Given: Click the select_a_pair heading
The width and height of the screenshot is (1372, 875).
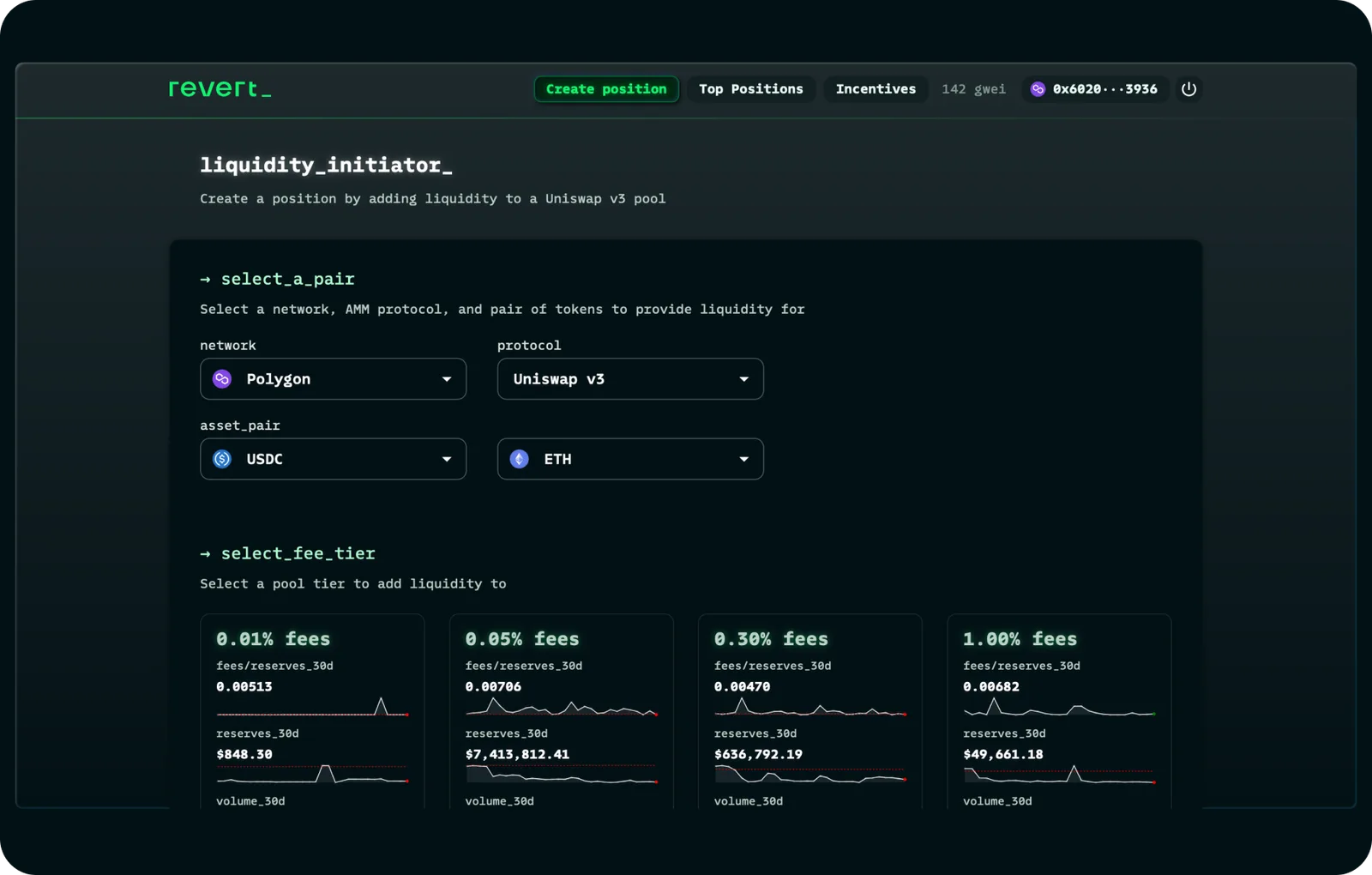Looking at the screenshot, I should click(287, 280).
